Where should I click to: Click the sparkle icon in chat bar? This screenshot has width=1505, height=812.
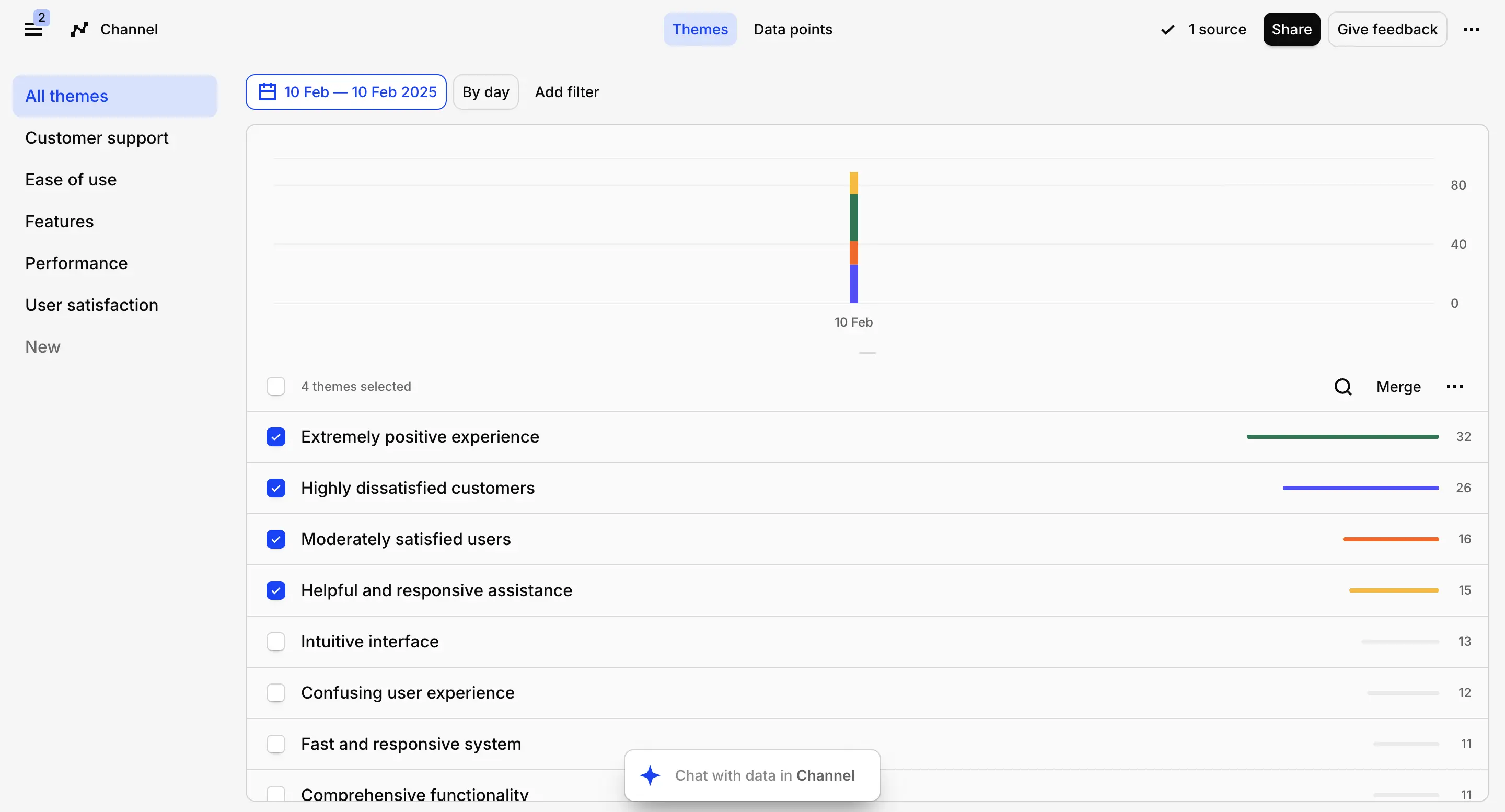pos(650,775)
